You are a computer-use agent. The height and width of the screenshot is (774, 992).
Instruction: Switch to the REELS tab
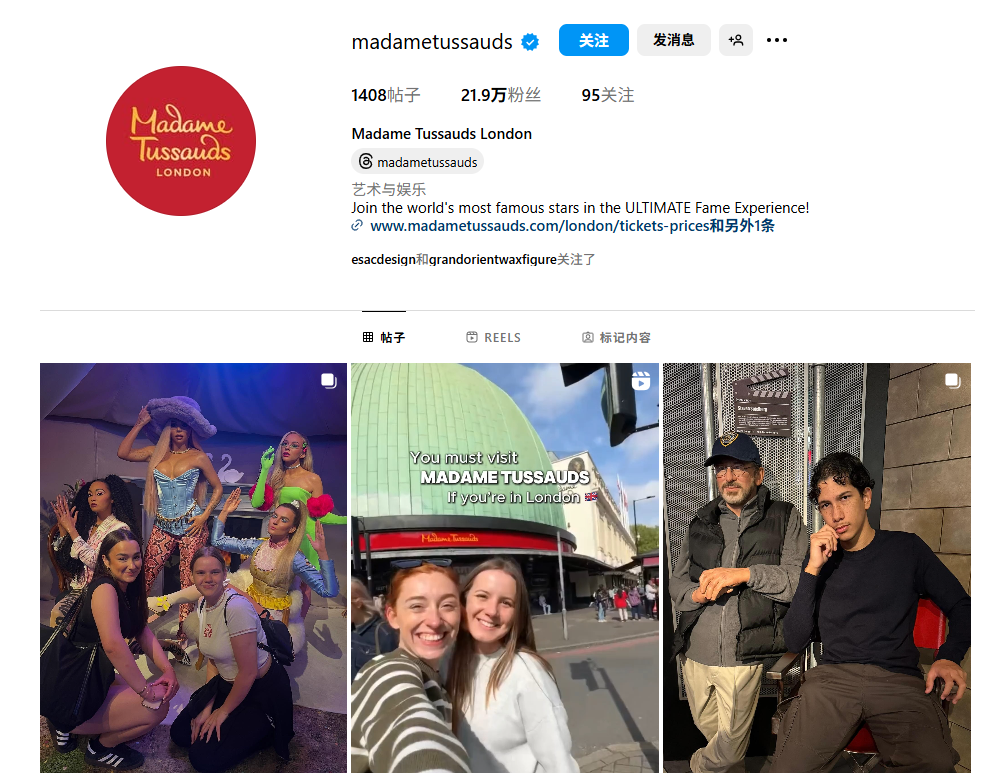[493, 337]
